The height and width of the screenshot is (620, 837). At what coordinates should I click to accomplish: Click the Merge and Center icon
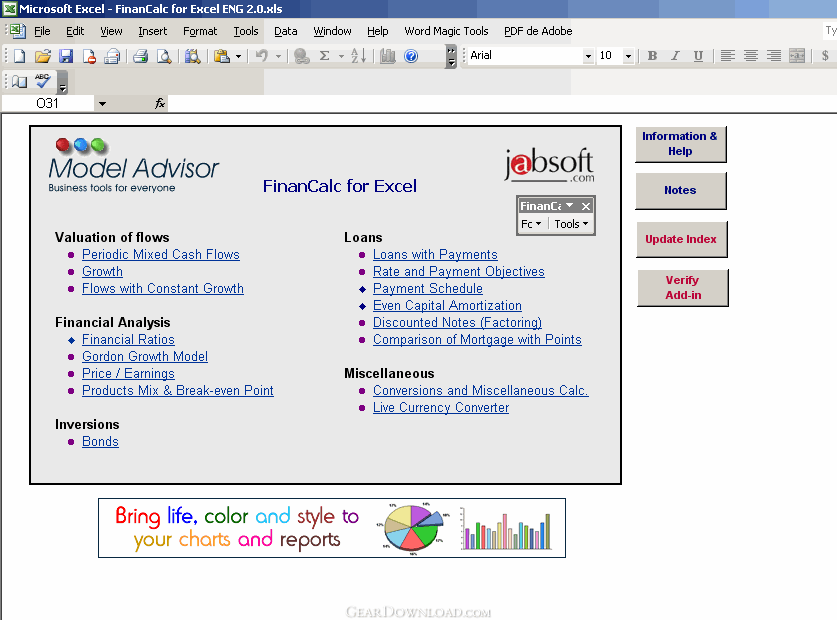[797, 56]
